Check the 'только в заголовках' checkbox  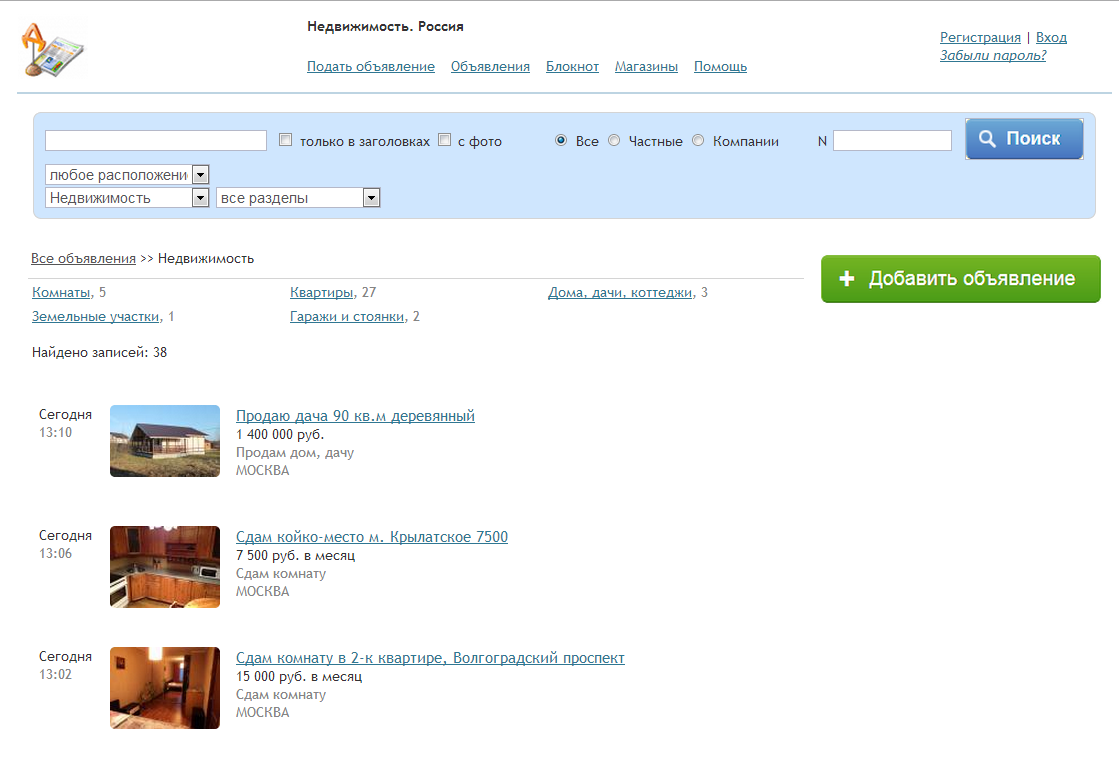pyautogui.click(x=286, y=141)
